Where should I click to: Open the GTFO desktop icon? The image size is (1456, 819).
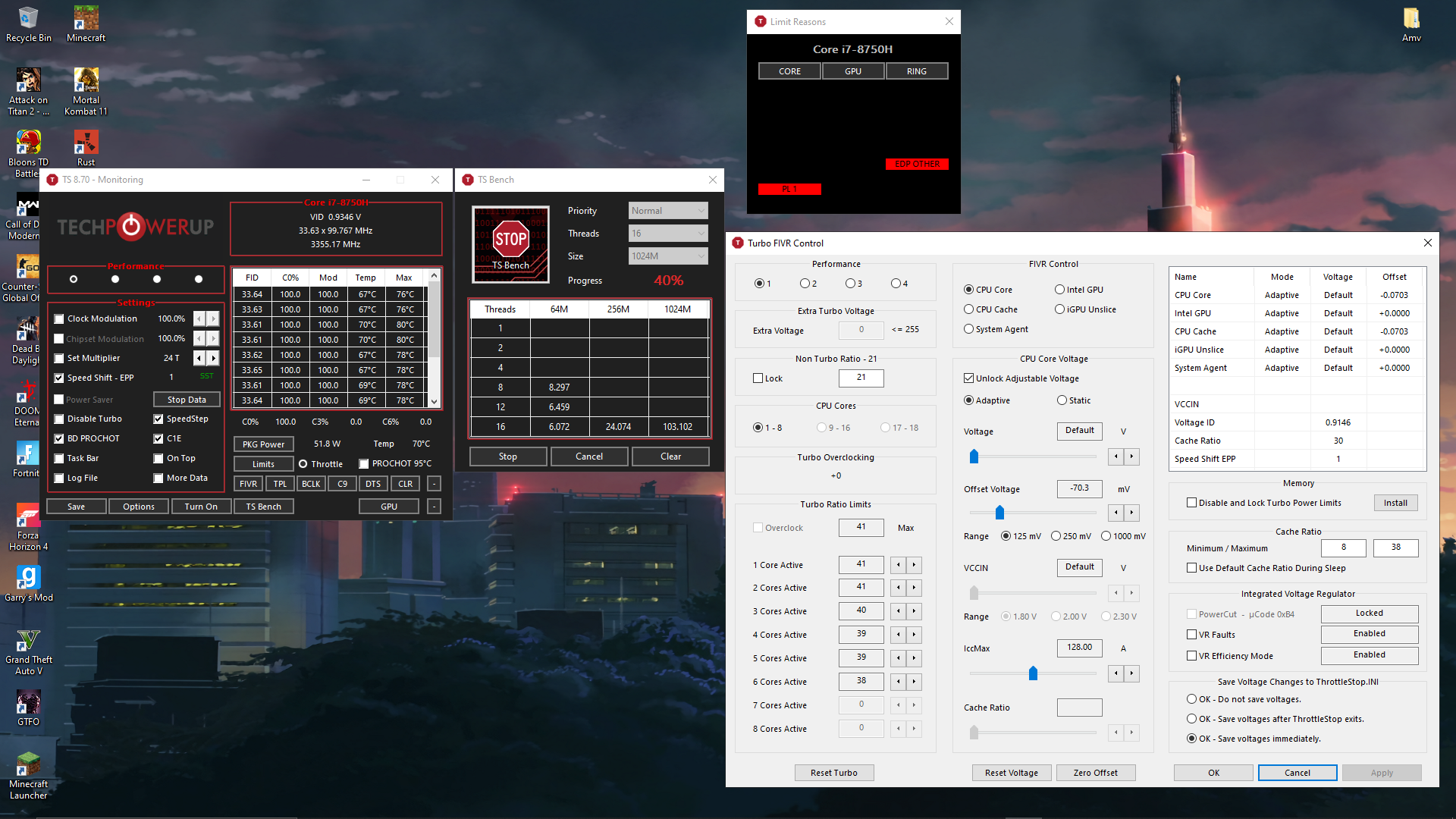(28, 708)
